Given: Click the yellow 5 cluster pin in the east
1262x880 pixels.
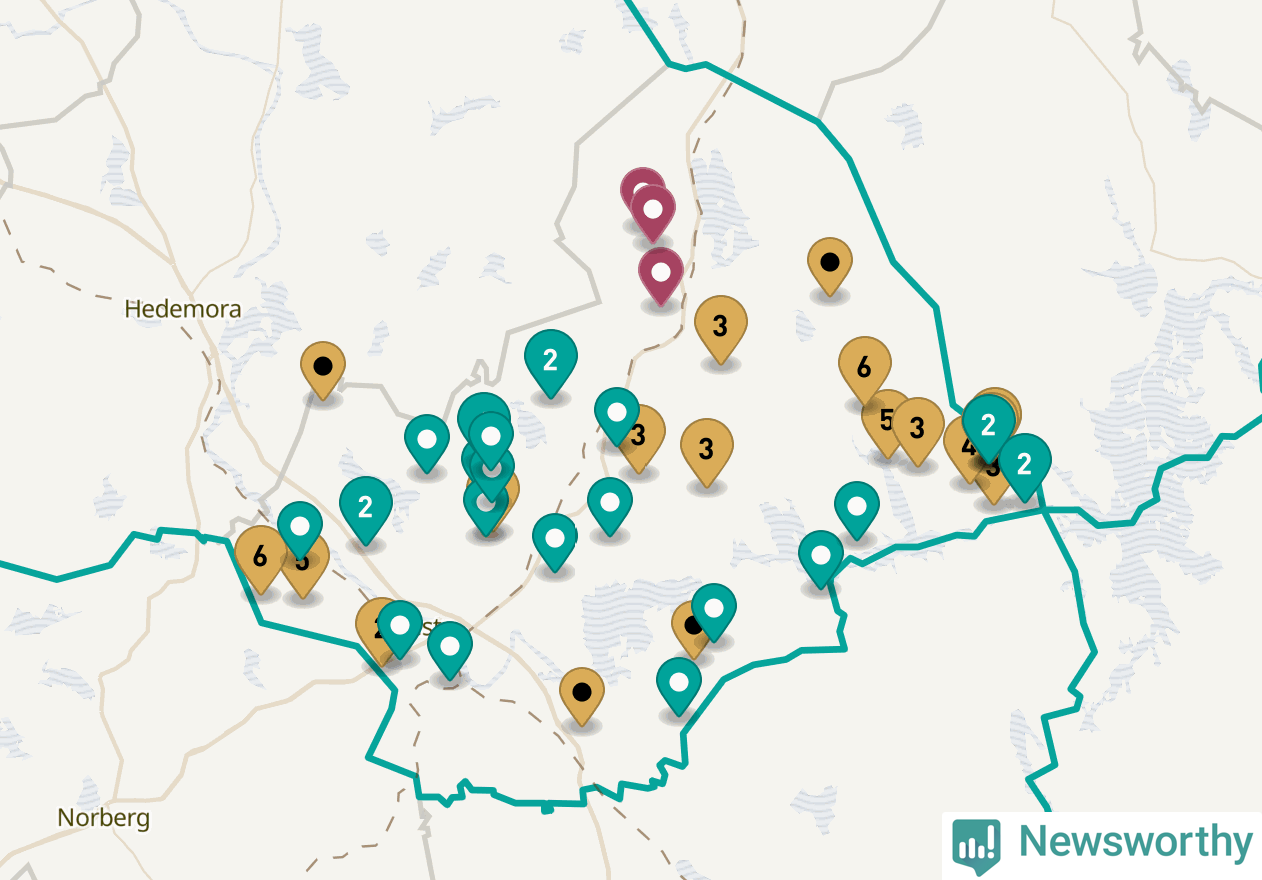Looking at the screenshot, I should 887,423.
